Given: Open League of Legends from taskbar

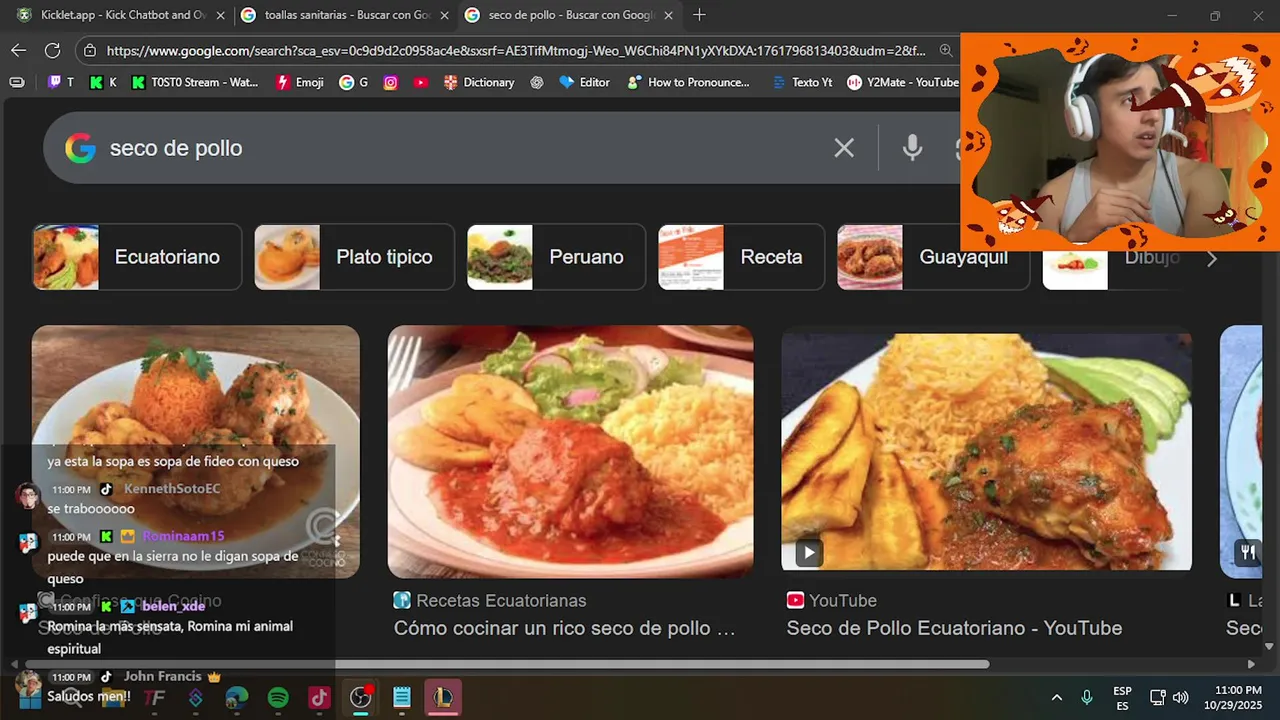Looking at the screenshot, I should coord(443,697).
